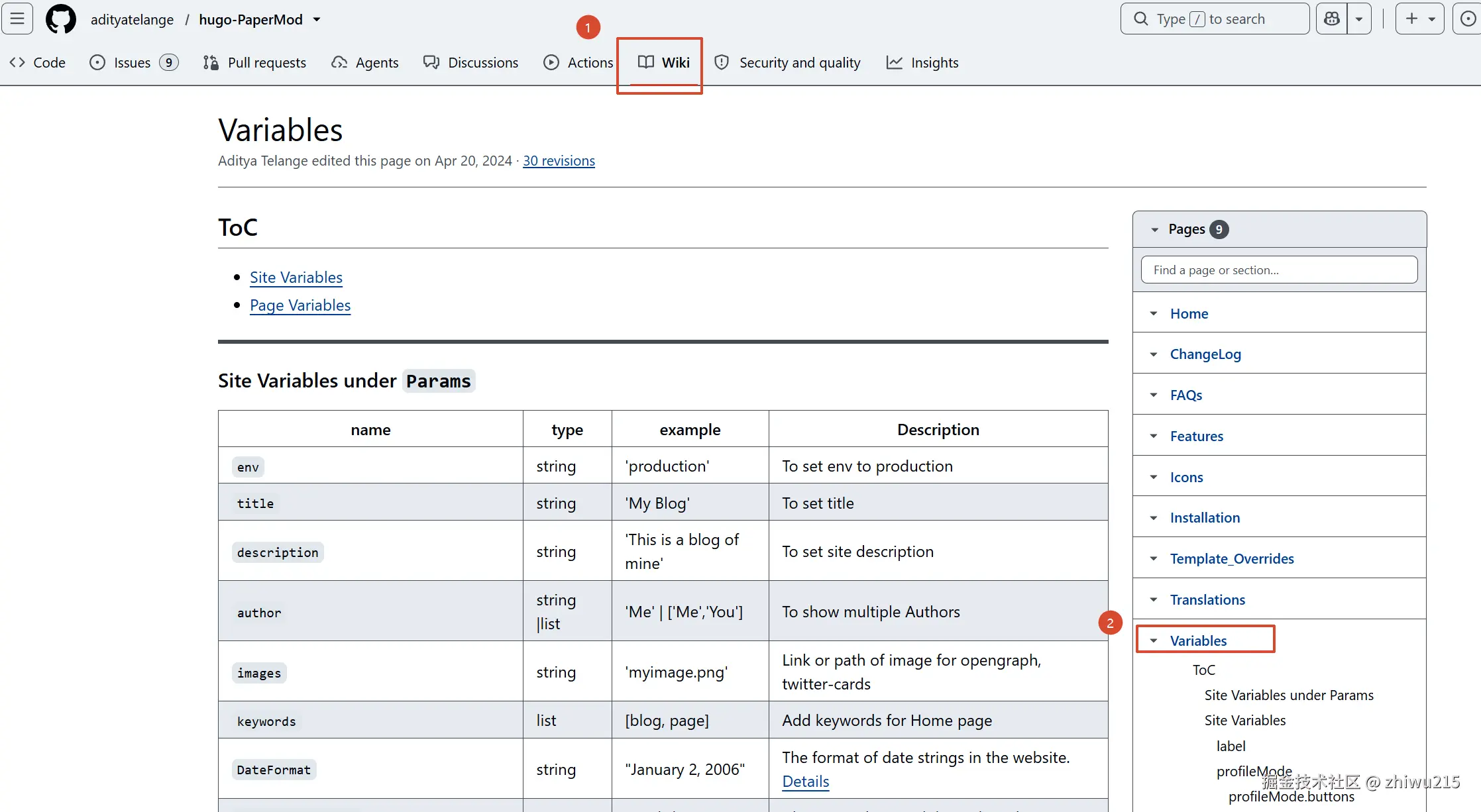This screenshot has height=812, width=1481.
Task: Jump to ToC in sidebar outline
Action: 1204,670
